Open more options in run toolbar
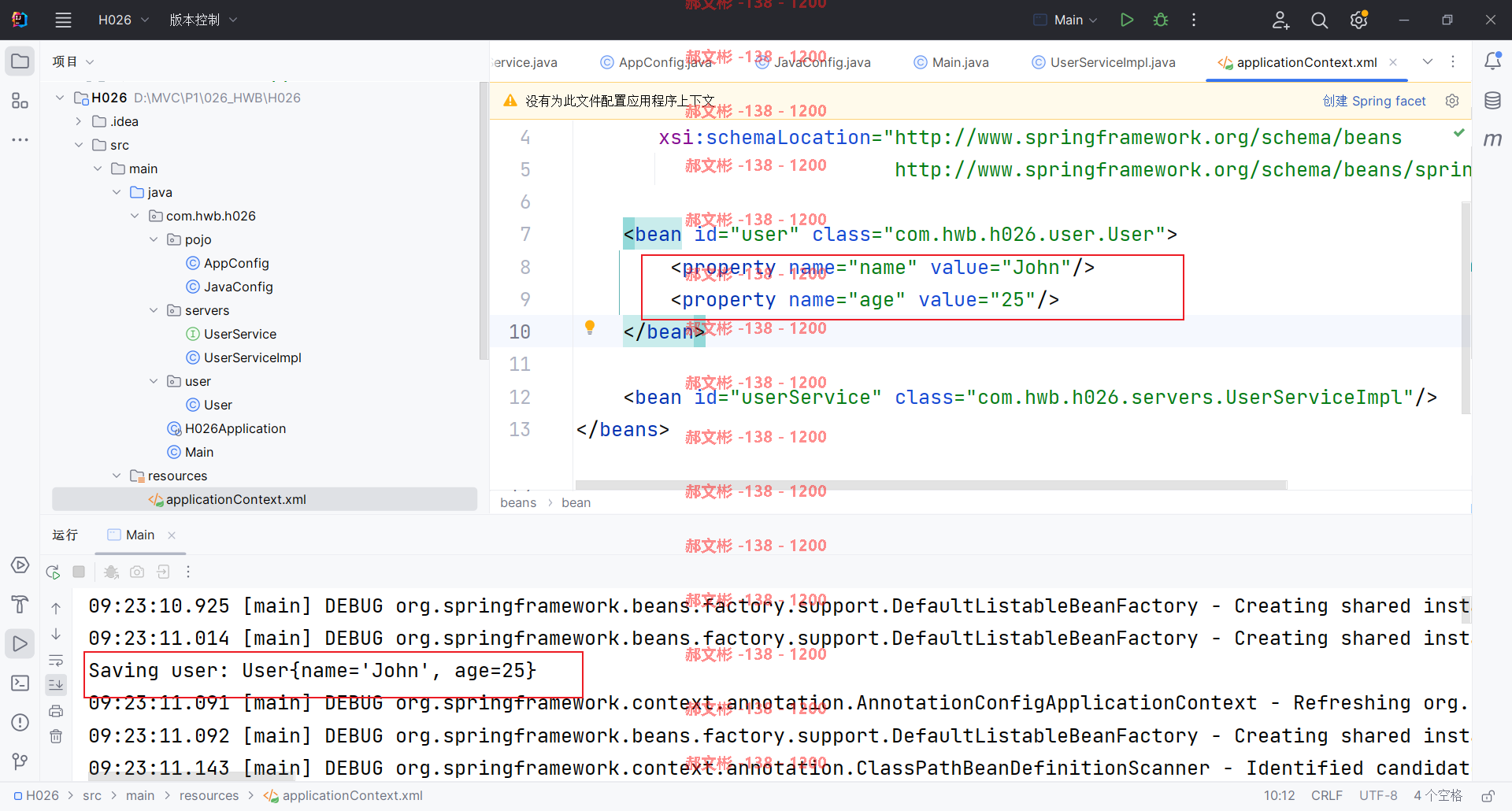The height and width of the screenshot is (811, 1512). 188,572
